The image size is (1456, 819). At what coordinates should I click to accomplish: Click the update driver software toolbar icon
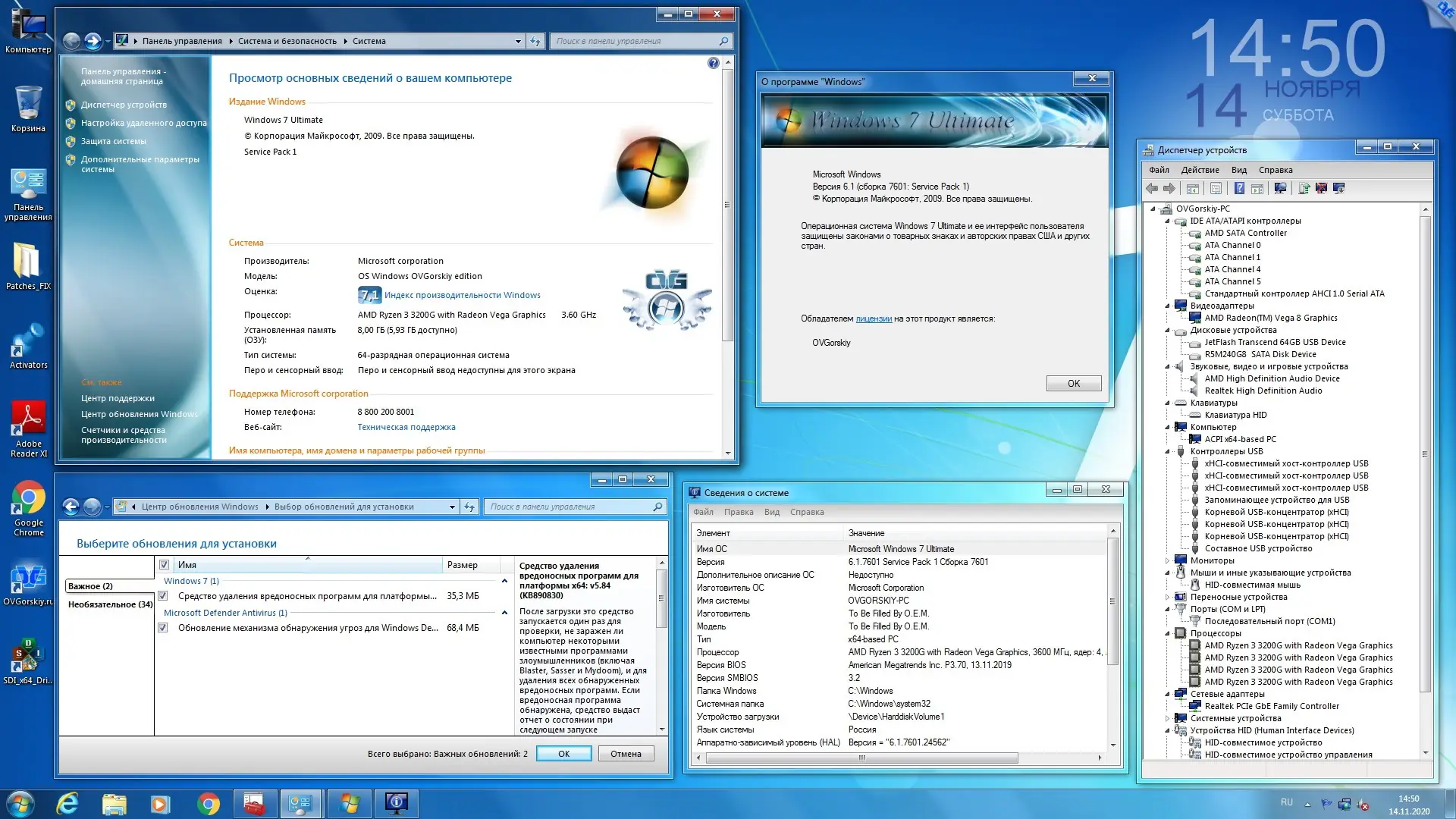1304,188
